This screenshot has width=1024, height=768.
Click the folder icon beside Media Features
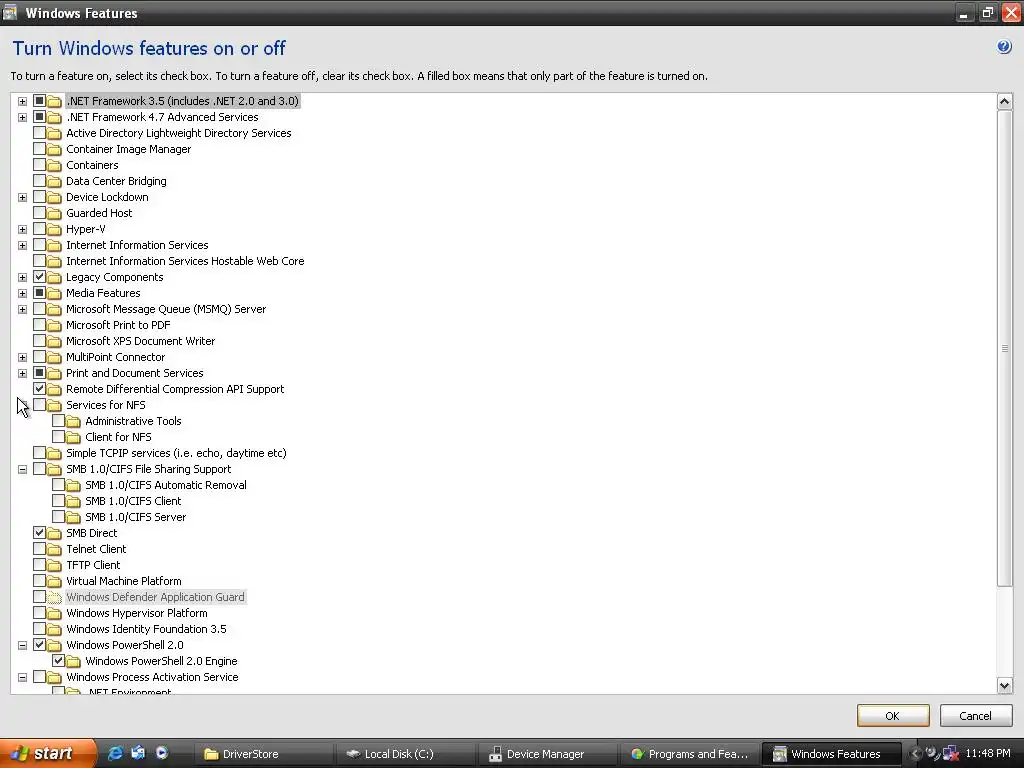tap(54, 293)
